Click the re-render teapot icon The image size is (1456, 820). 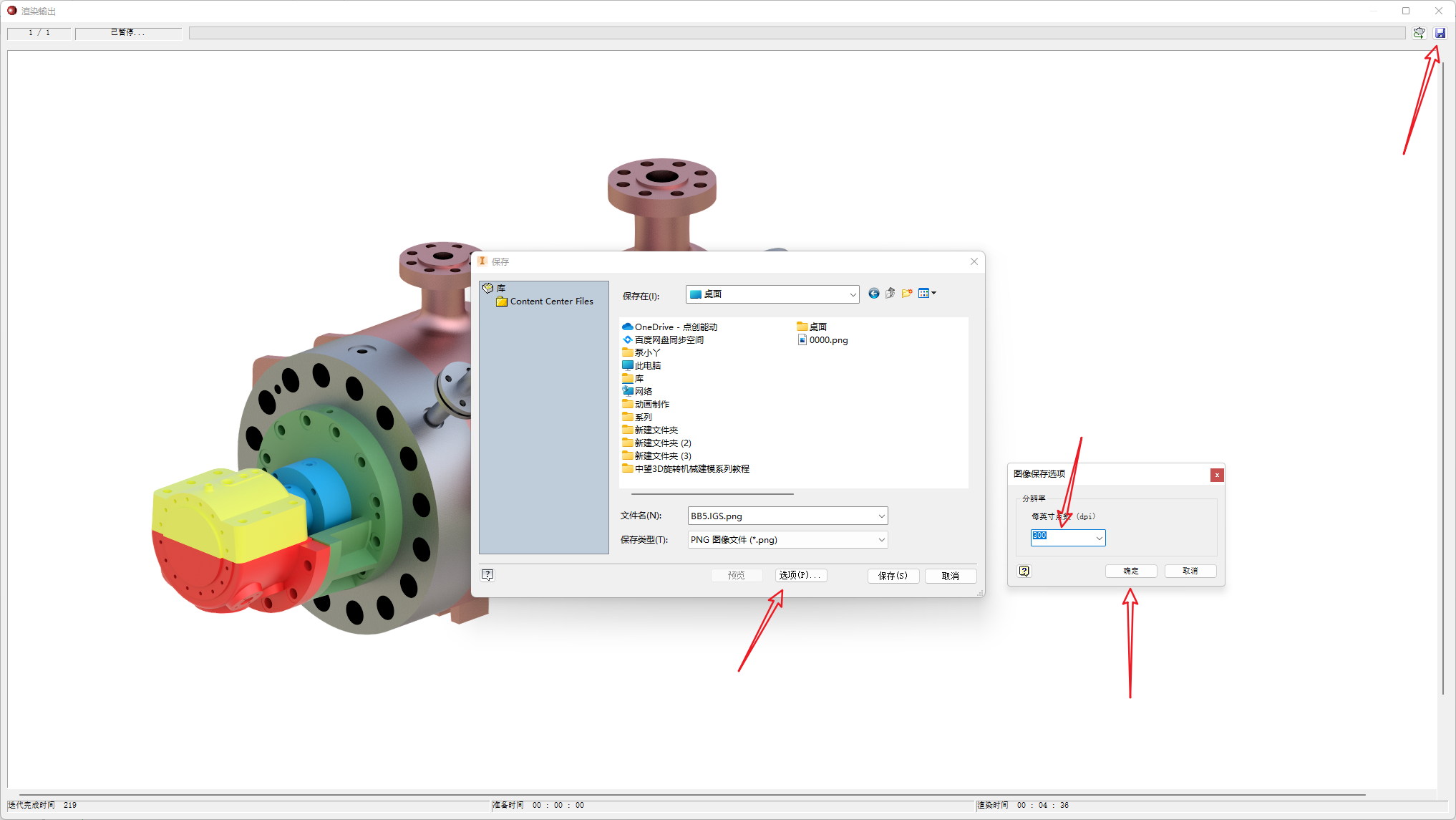click(1419, 33)
